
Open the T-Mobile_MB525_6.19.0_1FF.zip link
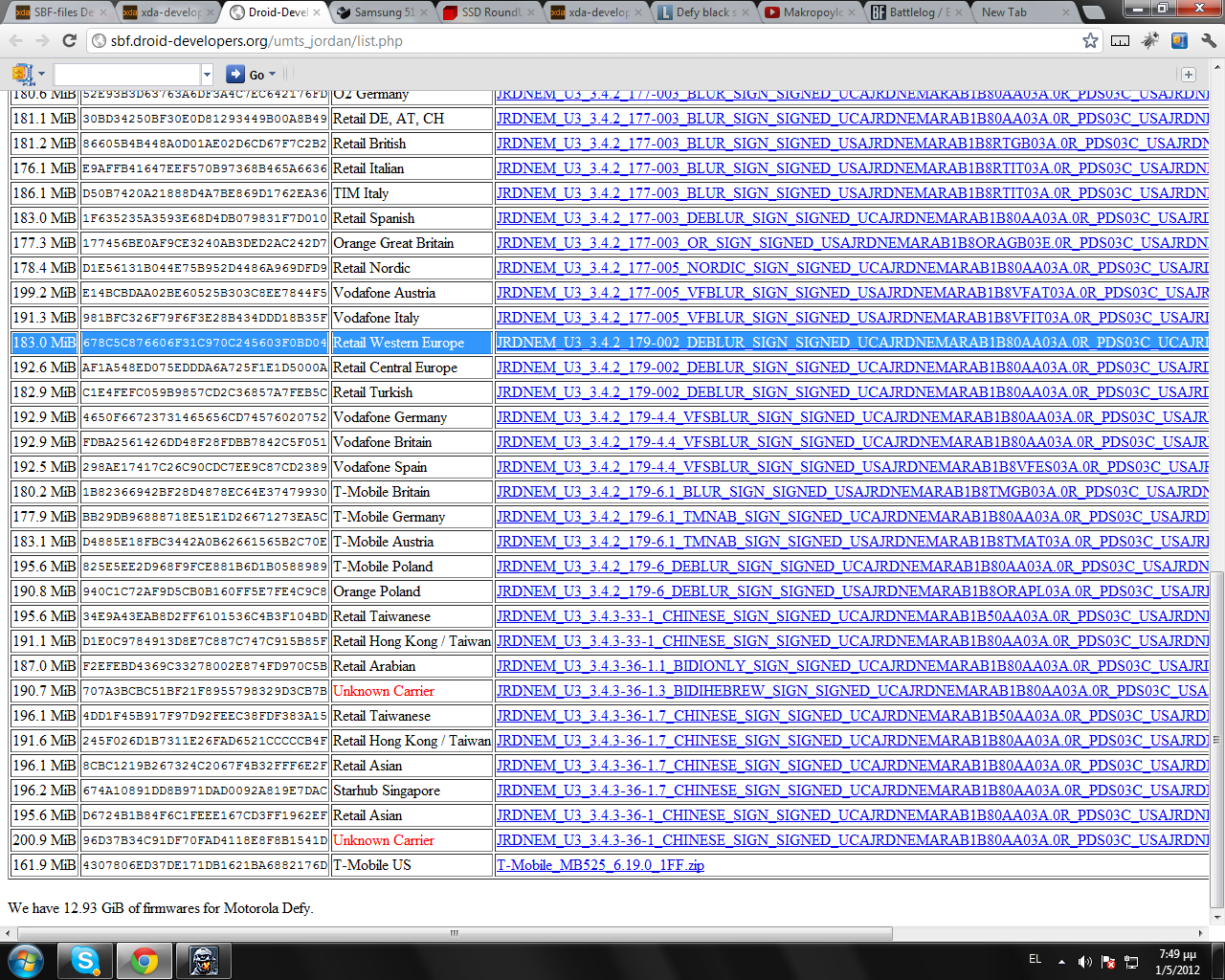tap(600, 864)
